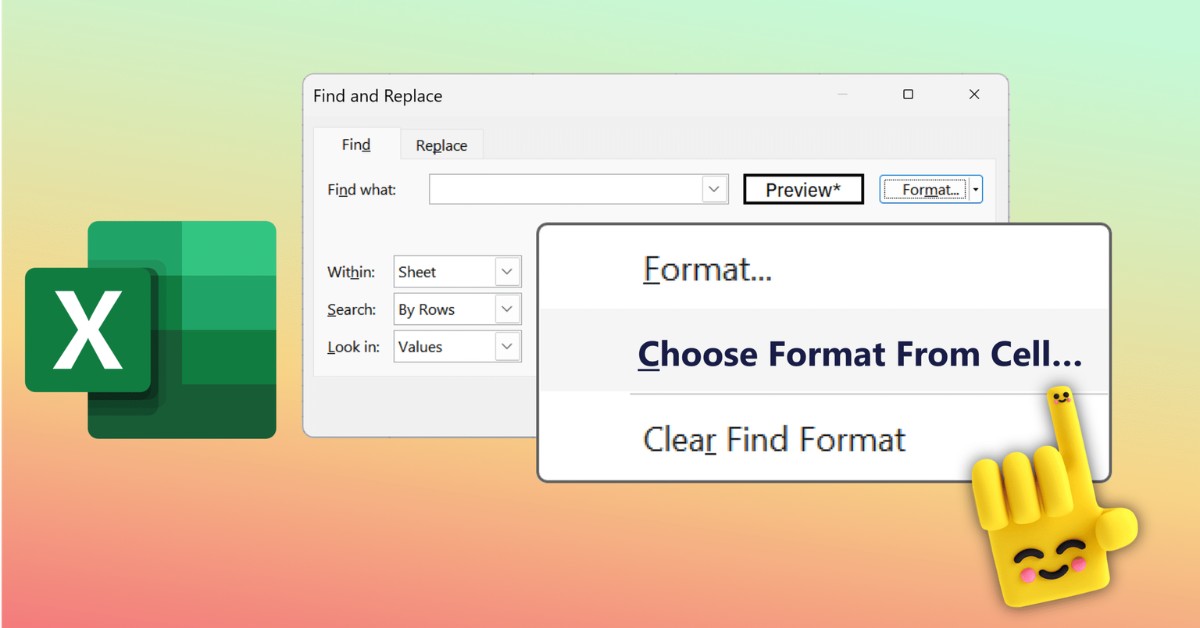Open the Within dropdown arrow
The height and width of the screenshot is (628, 1200).
coord(507,272)
